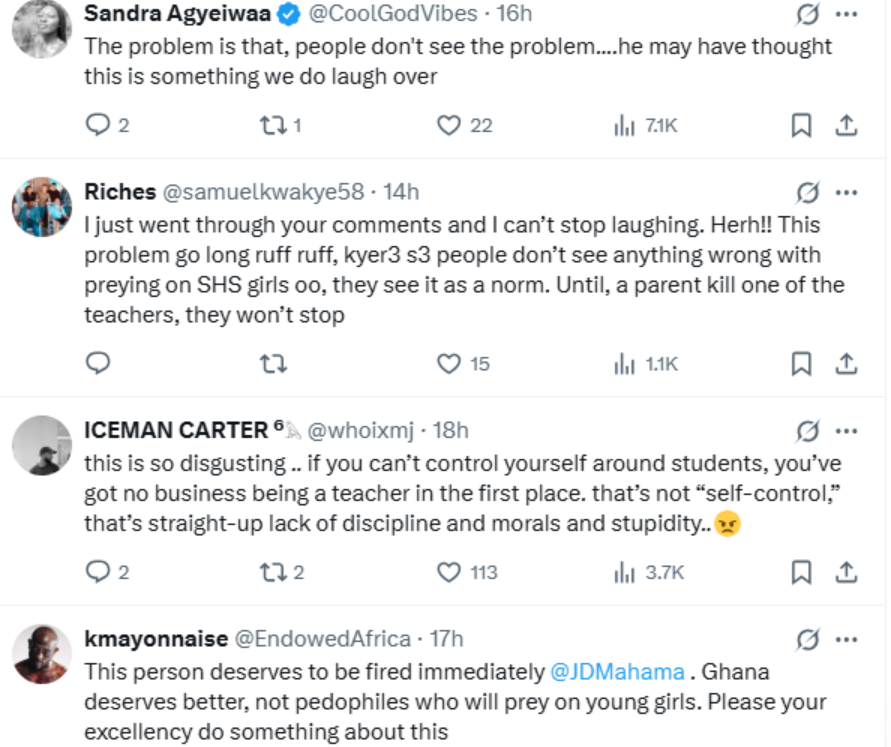
Task: Repost Sandra Agyeiwaa's tweet
Action: coord(273,125)
